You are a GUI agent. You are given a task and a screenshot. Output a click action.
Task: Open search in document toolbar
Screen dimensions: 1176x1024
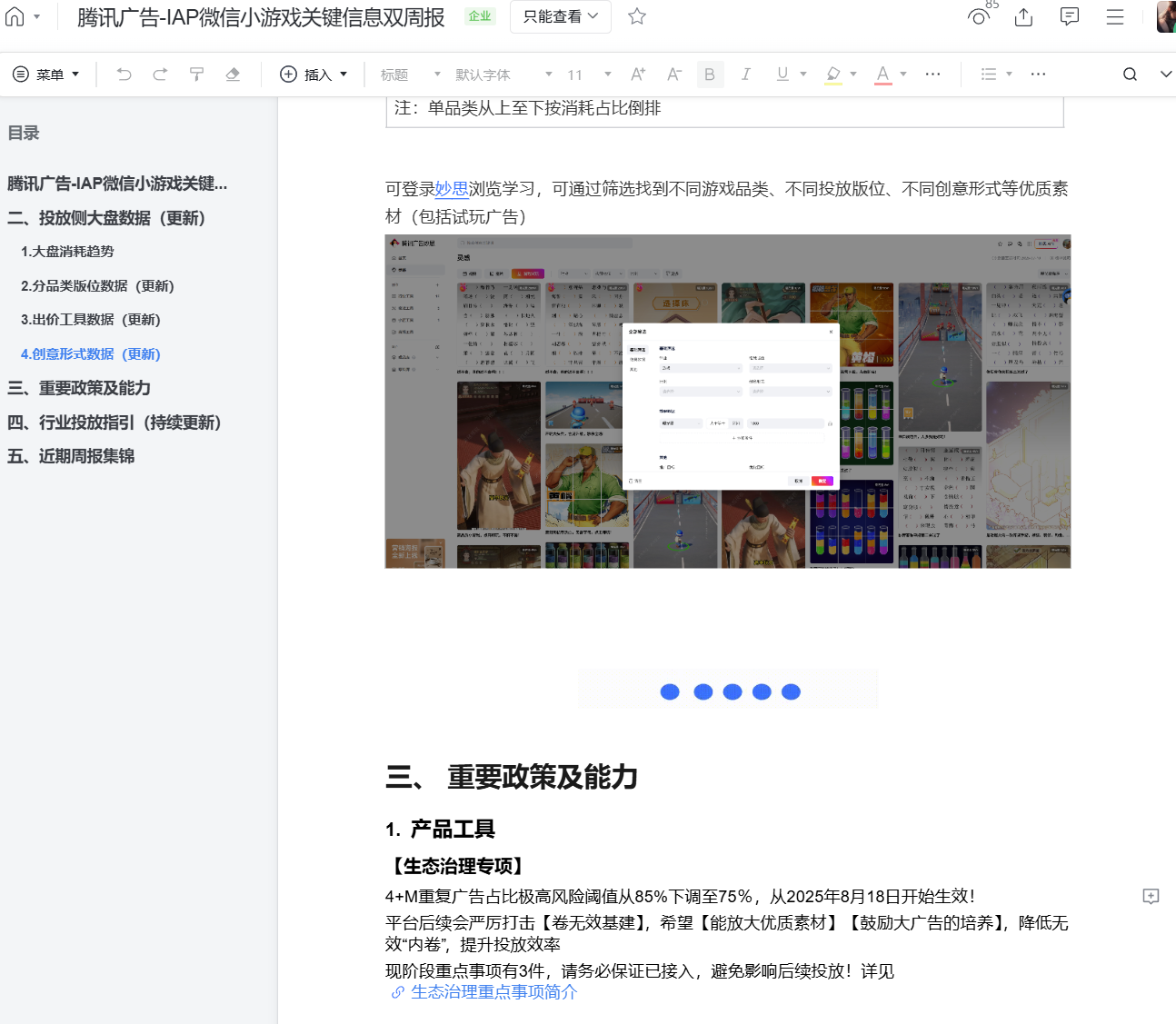[x=1130, y=75]
